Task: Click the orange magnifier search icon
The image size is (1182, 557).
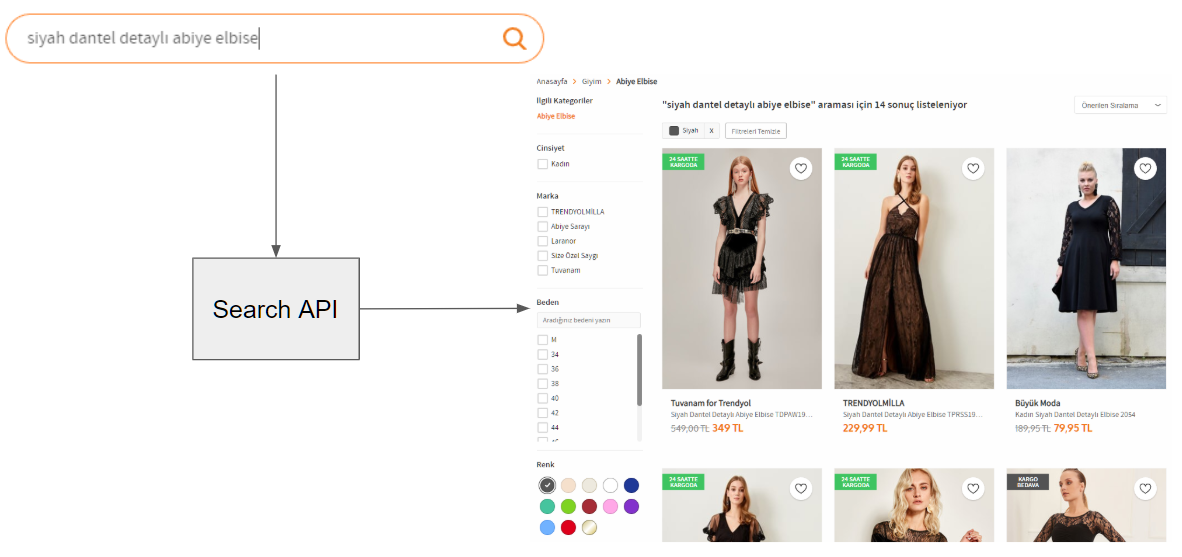Action: [514, 38]
